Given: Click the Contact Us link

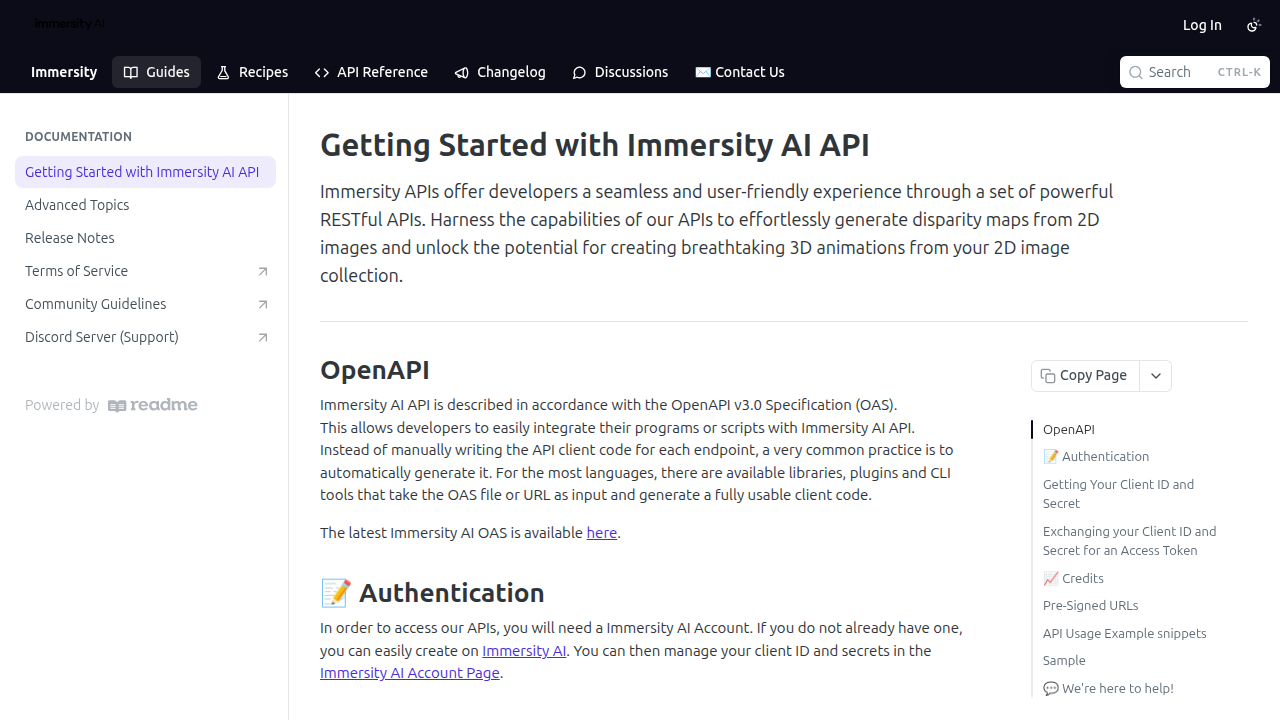Looking at the screenshot, I should 740,72.
